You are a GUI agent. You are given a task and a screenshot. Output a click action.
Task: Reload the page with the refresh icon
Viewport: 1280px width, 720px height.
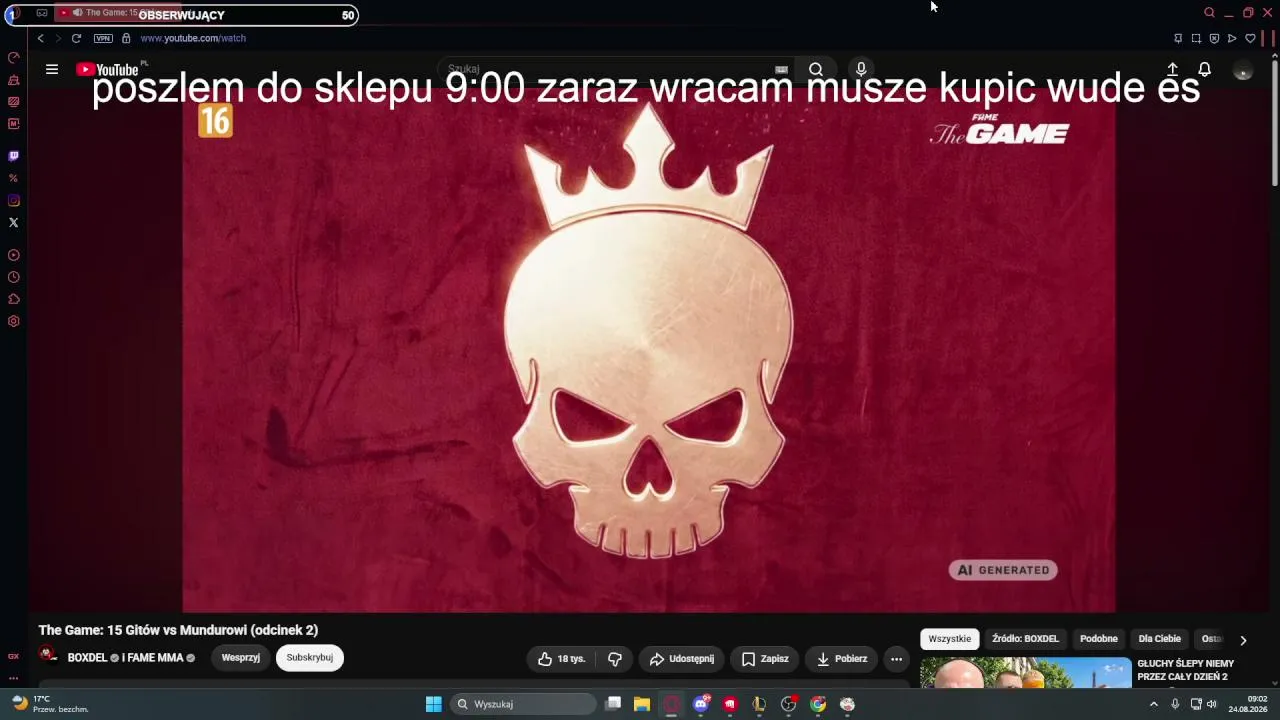(76, 38)
